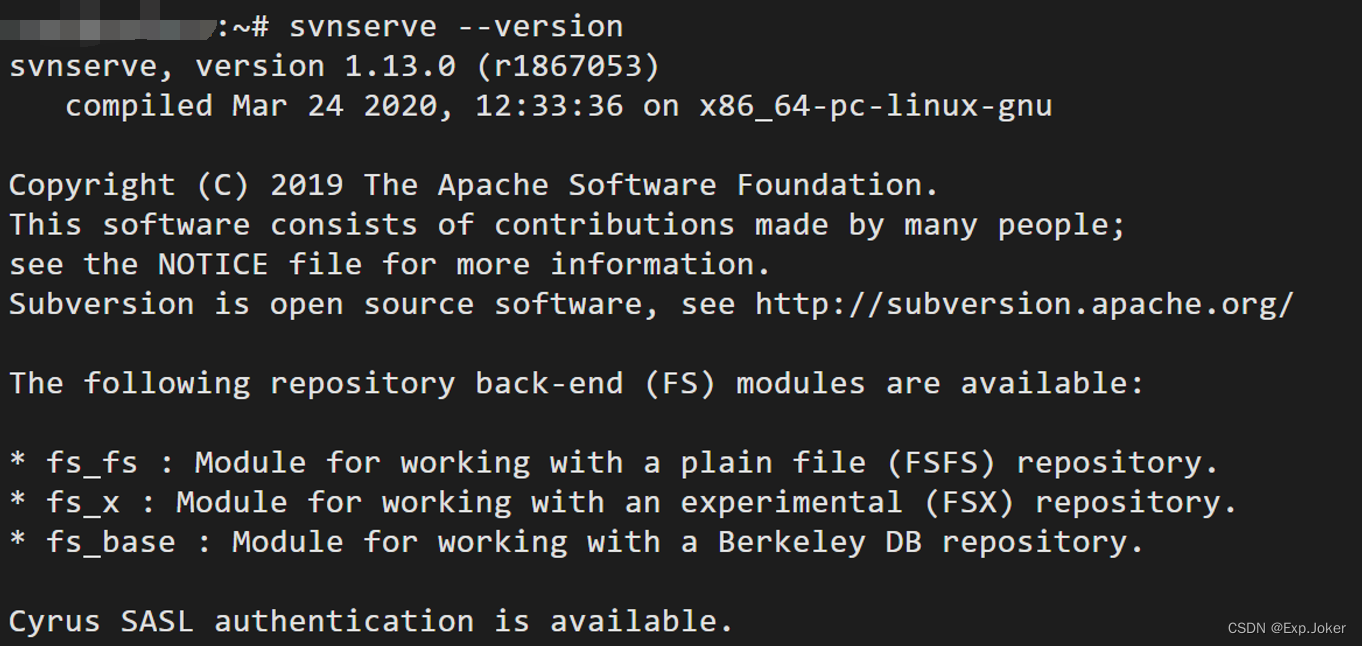Click the fs_x module name
The image size is (1362, 646).
83,502
